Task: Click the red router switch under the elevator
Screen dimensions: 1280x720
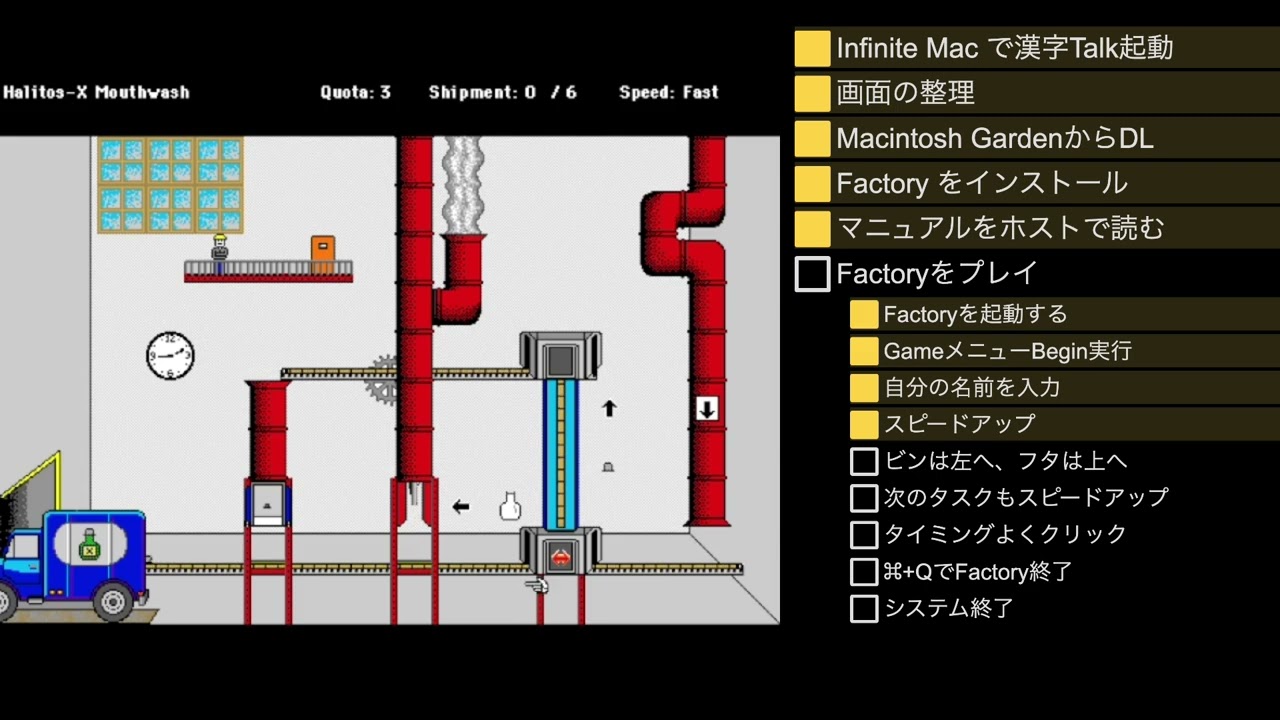Action: (x=561, y=558)
